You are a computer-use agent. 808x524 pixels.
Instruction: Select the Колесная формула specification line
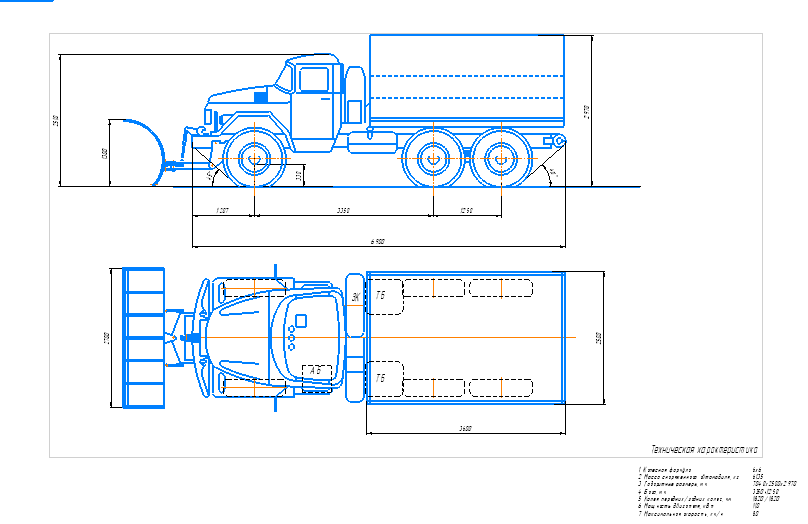click(x=664, y=468)
